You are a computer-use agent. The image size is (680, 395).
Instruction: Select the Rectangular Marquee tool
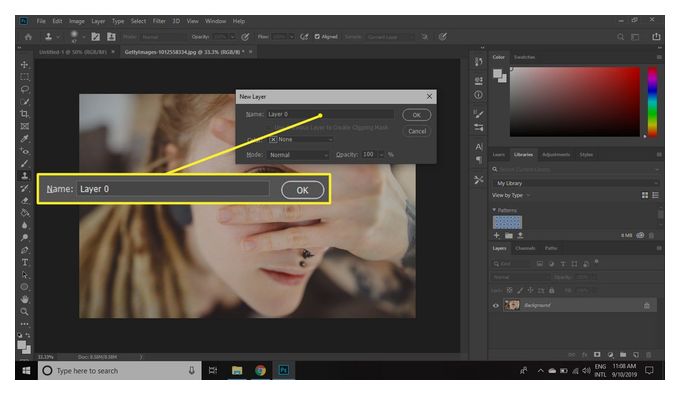point(25,77)
